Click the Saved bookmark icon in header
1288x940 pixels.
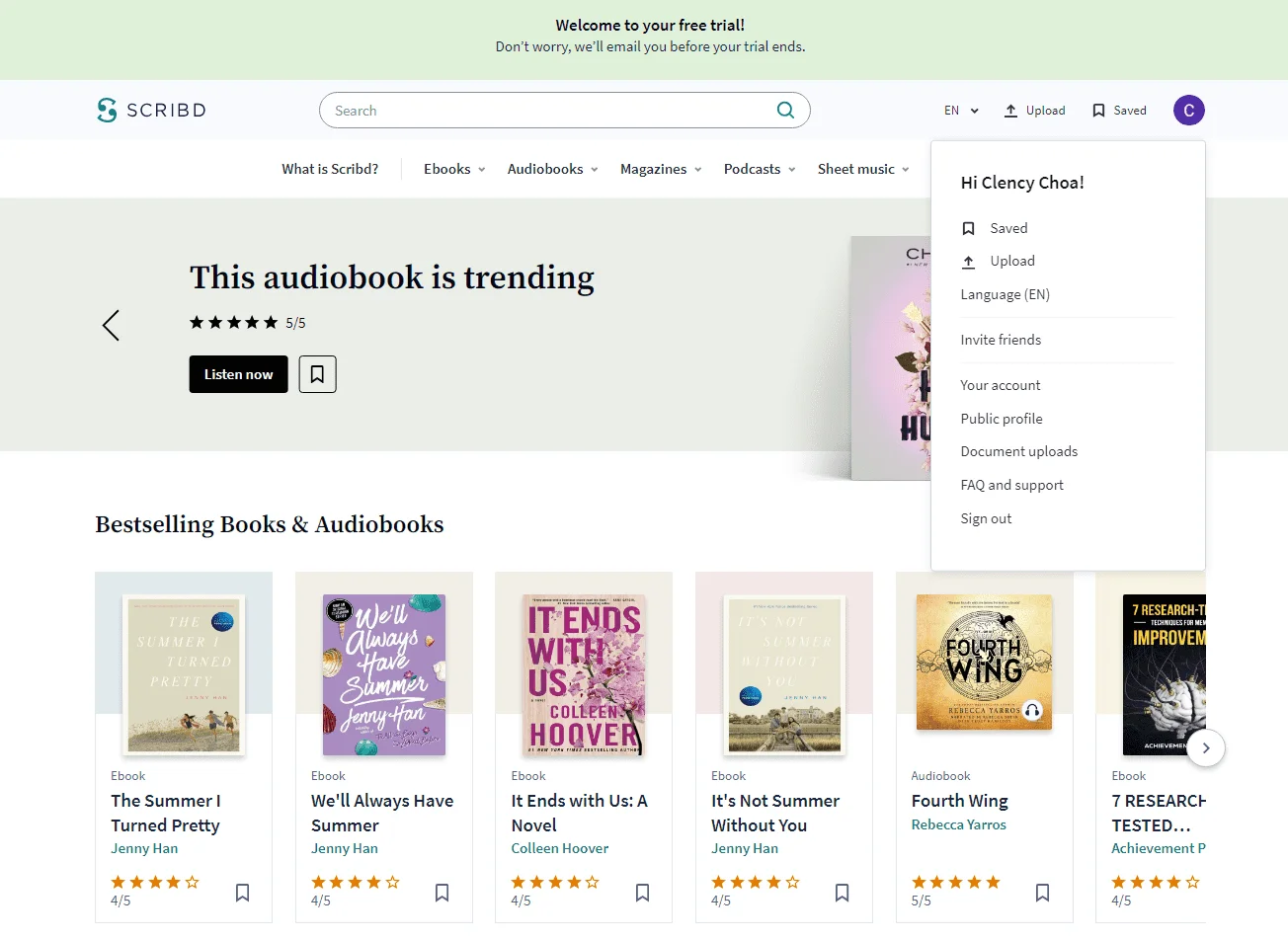pyautogui.click(x=1098, y=111)
